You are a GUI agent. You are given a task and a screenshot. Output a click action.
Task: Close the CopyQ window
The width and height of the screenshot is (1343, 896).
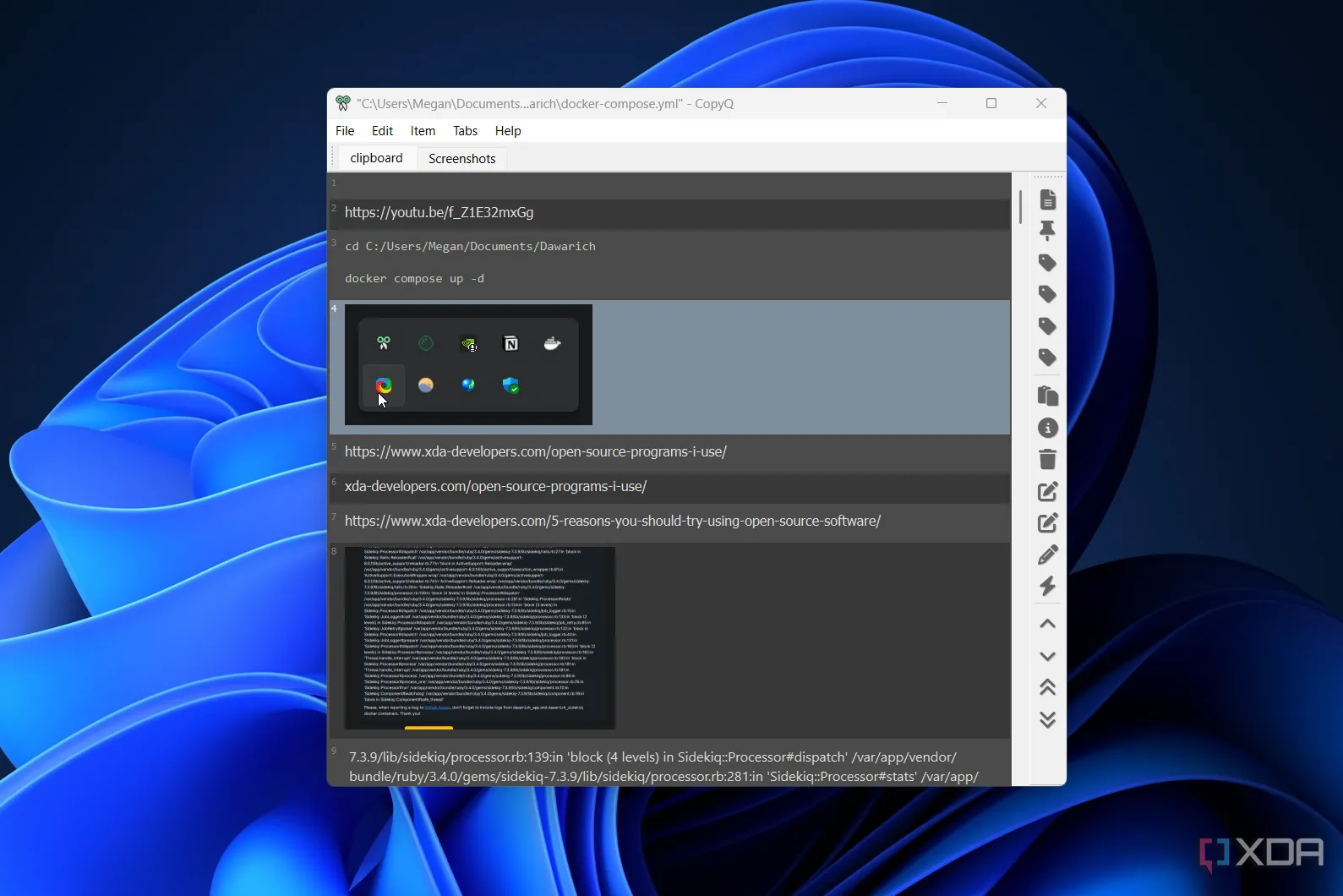[x=1041, y=103]
